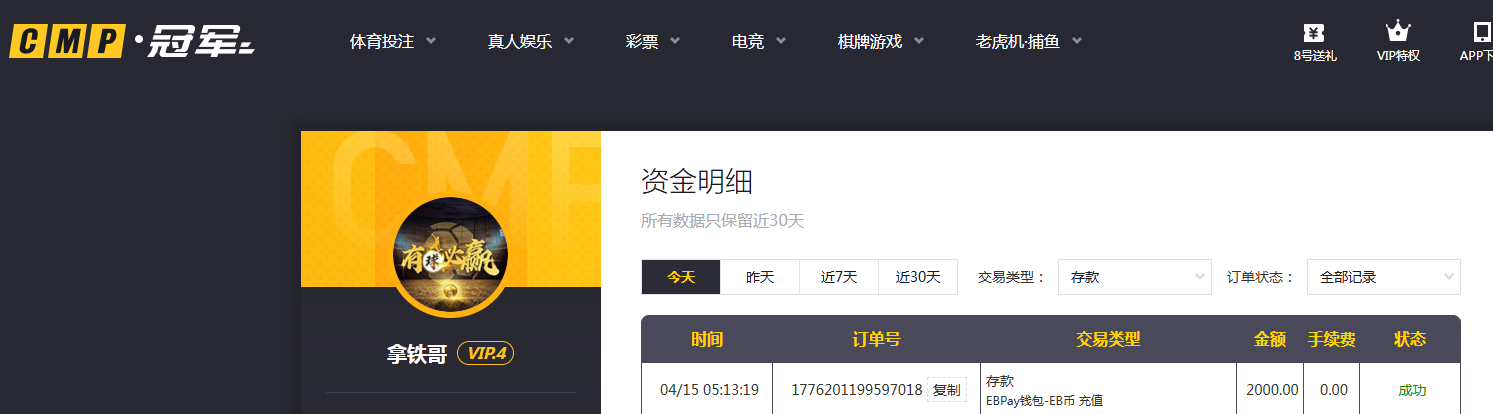Click the 订单号 column header
1493x414 pixels.
(876, 339)
